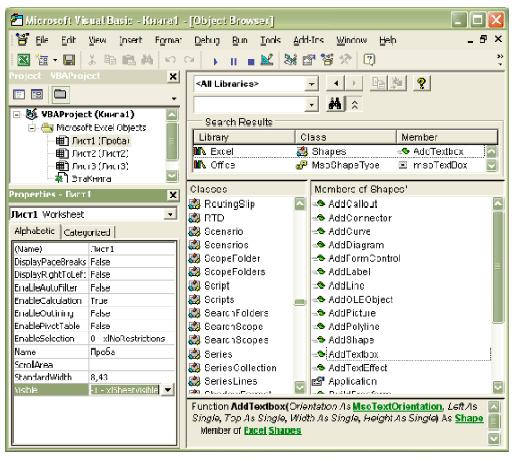Open Properties Window toolbar icon
Screen dimensions: 514x459
pos(309,60)
